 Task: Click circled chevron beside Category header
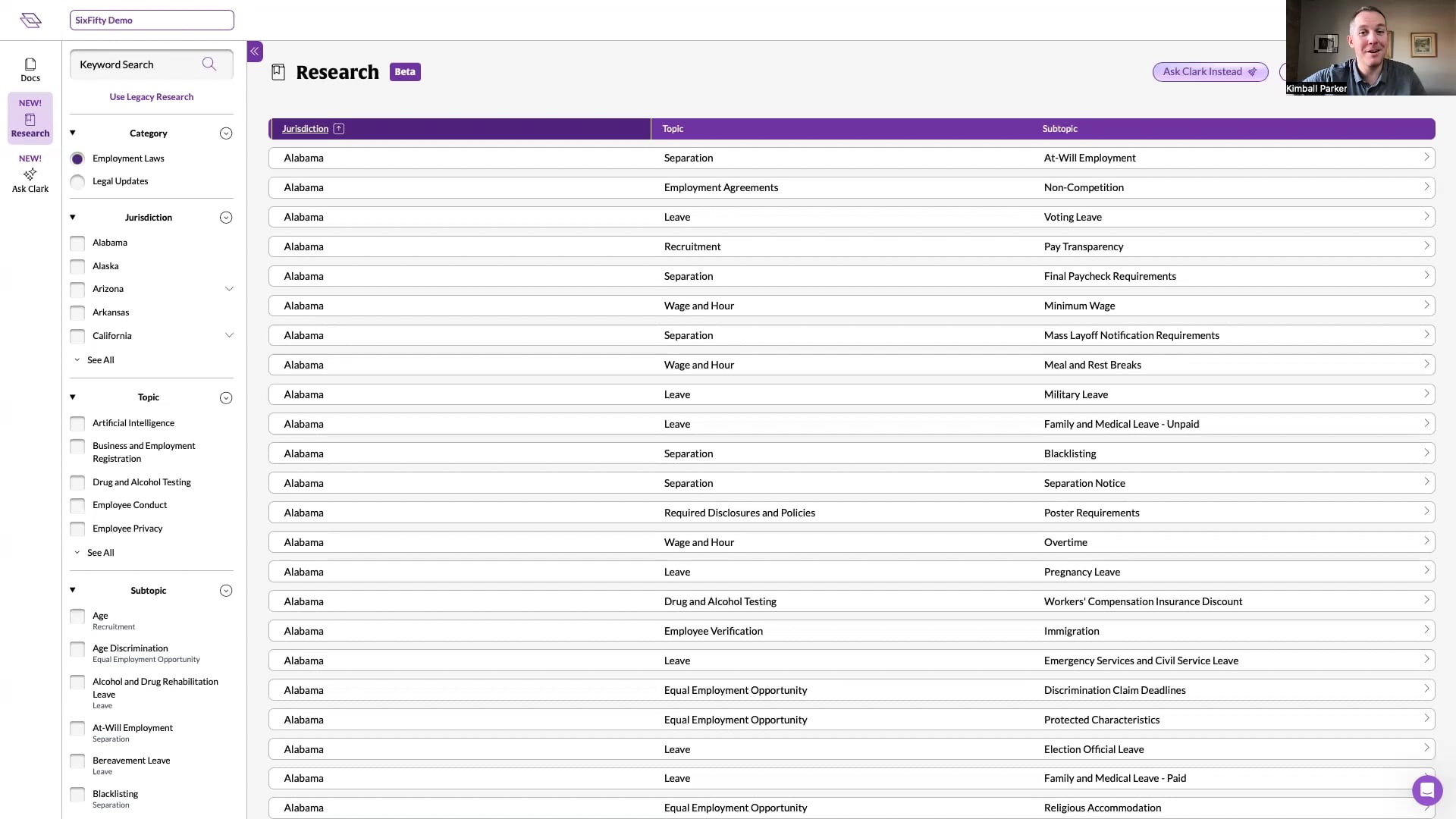click(226, 133)
